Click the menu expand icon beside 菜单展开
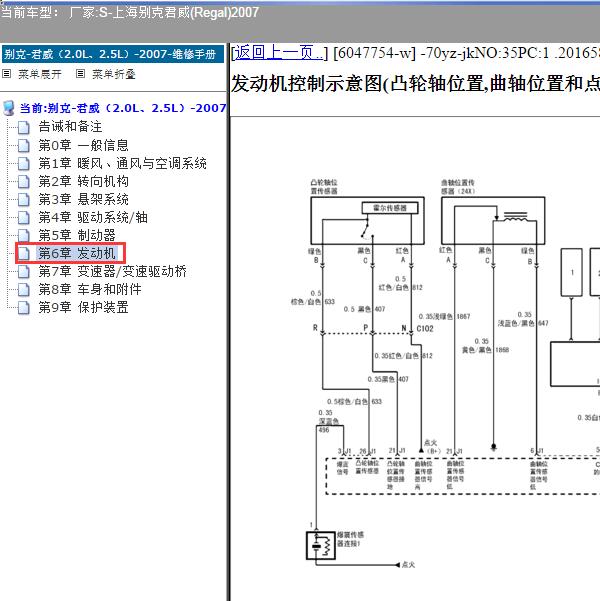The width and height of the screenshot is (600, 601). coord(7,74)
